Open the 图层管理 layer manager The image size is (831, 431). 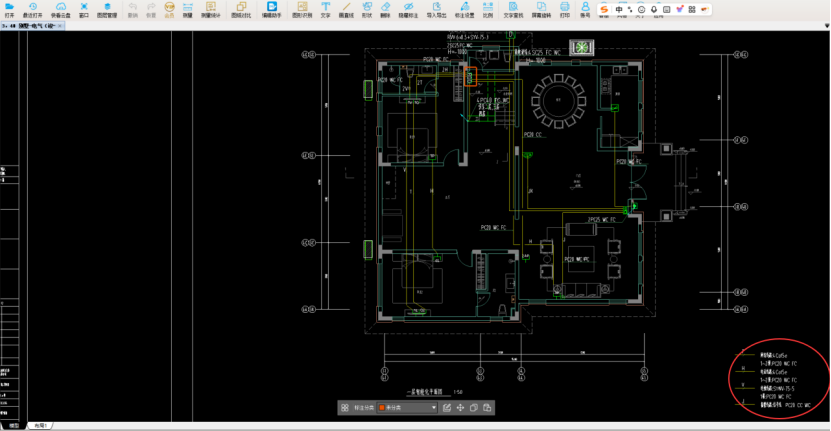pos(107,9)
